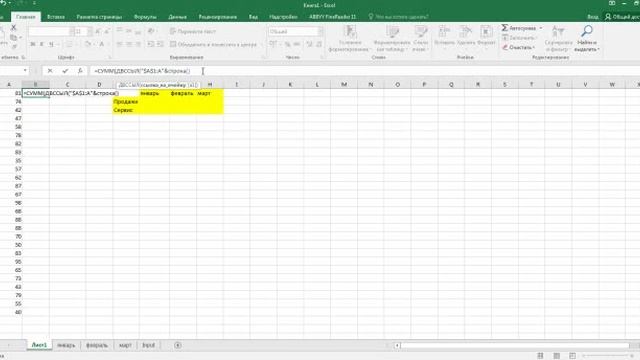Click the Вход sign-in link

point(593,17)
